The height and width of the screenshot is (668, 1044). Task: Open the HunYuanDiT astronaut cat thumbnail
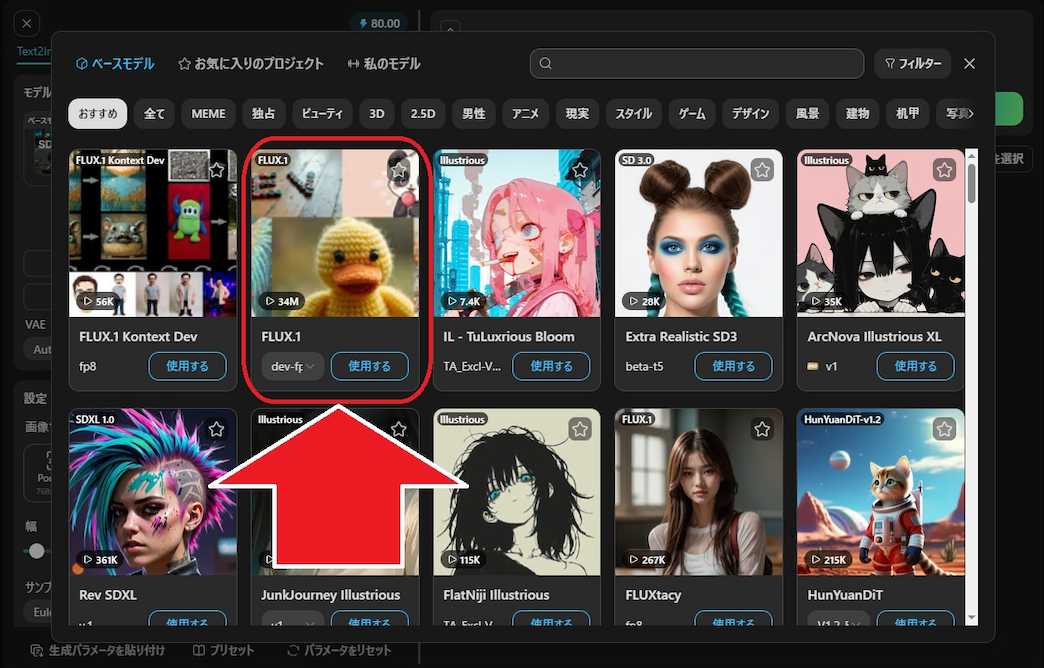tap(881, 492)
